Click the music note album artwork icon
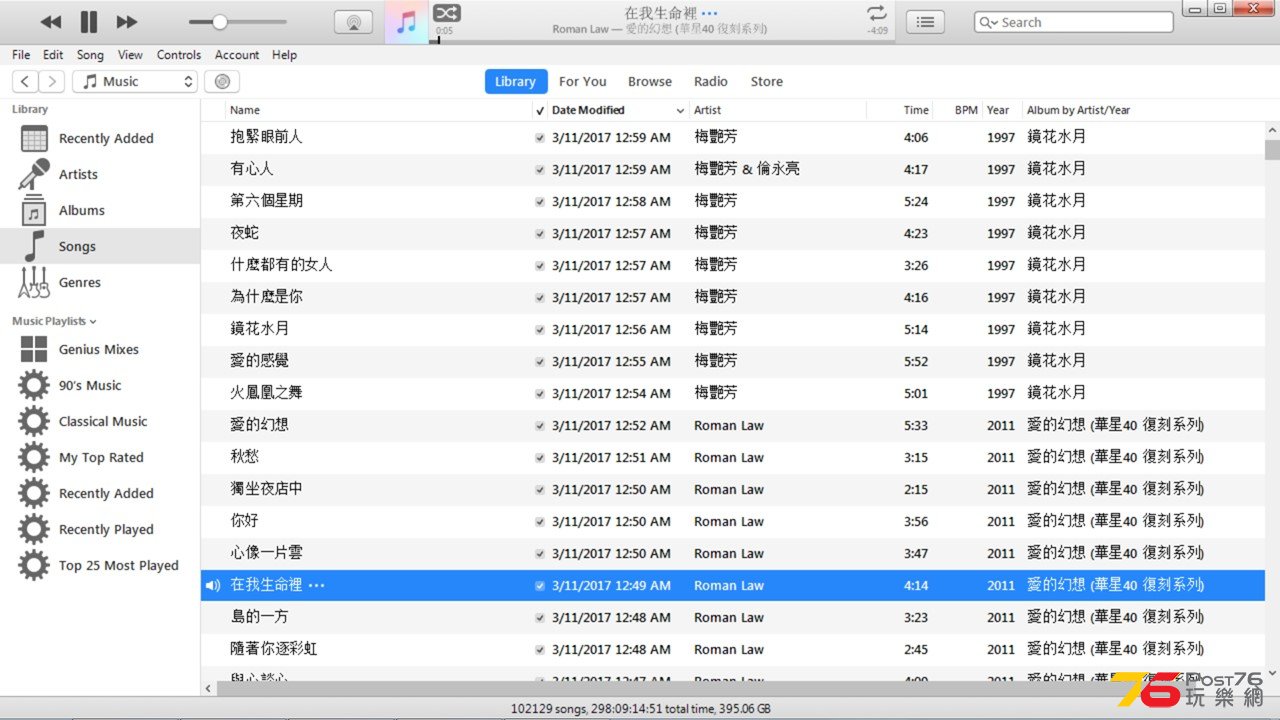Image resolution: width=1280 pixels, height=720 pixels. (x=407, y=22)
